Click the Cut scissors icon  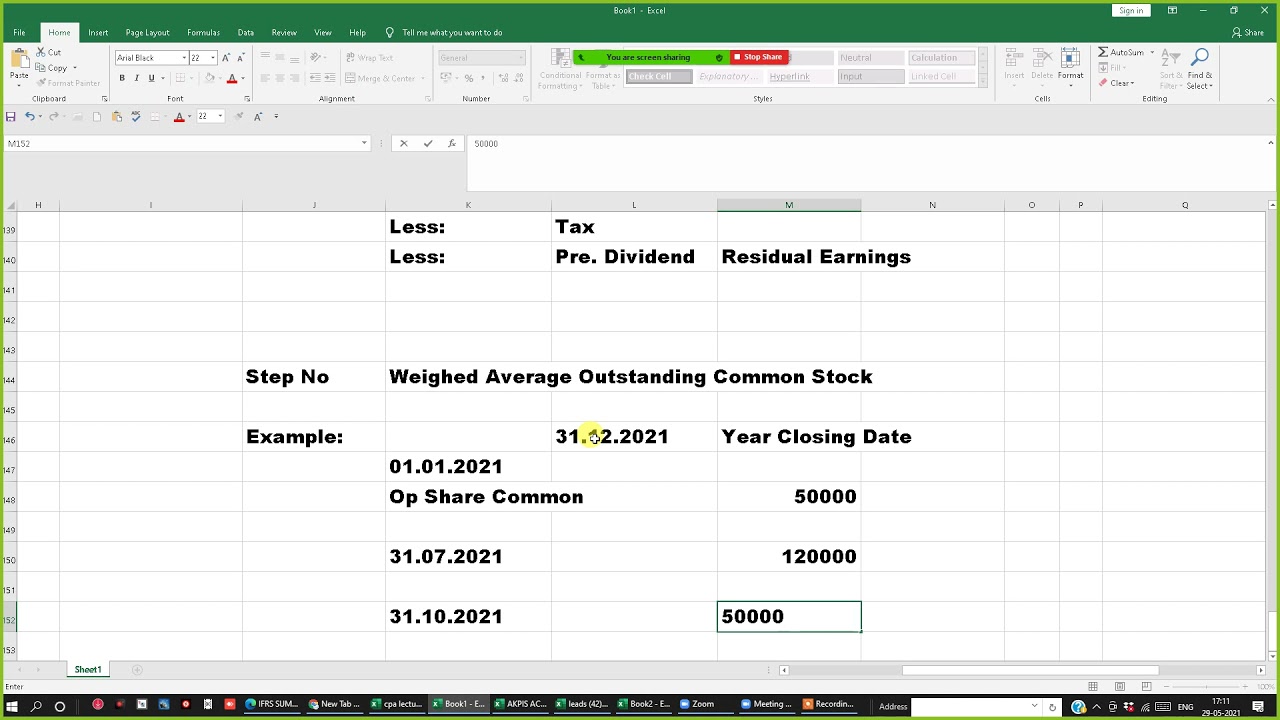tap(41, 52)
